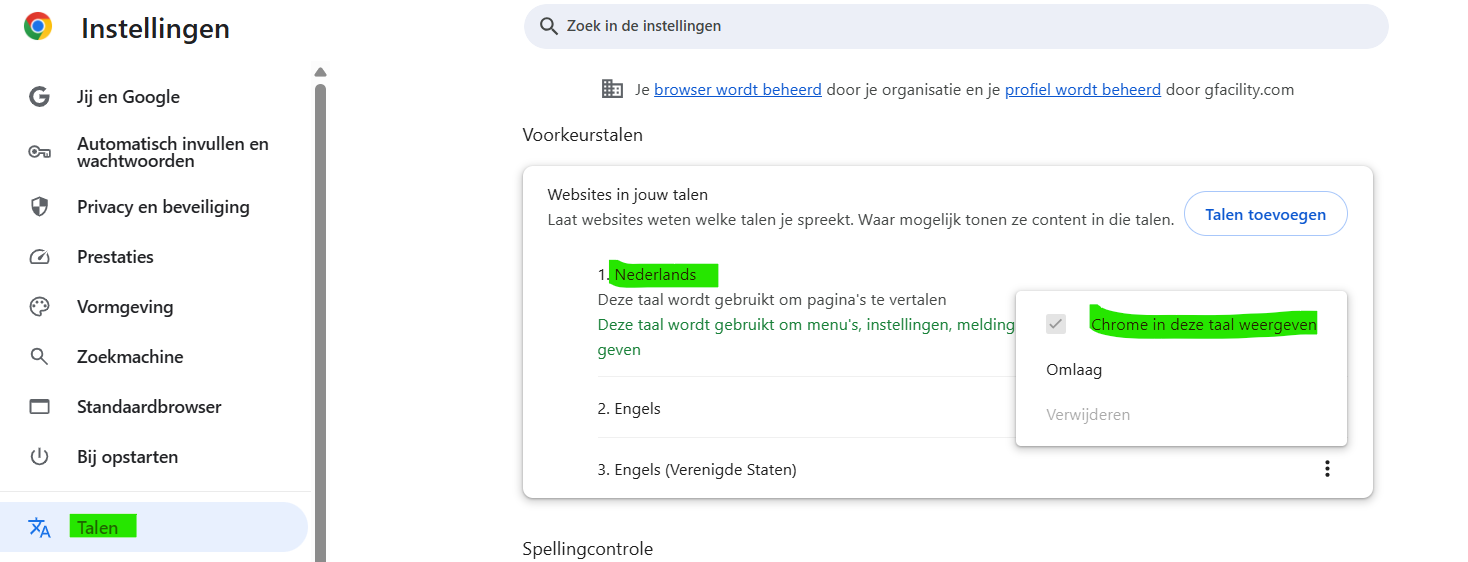The width and height of the screenshot is (1468, 562).
Task: Go to Standaardbrowser settings
Action: point(149,407)
